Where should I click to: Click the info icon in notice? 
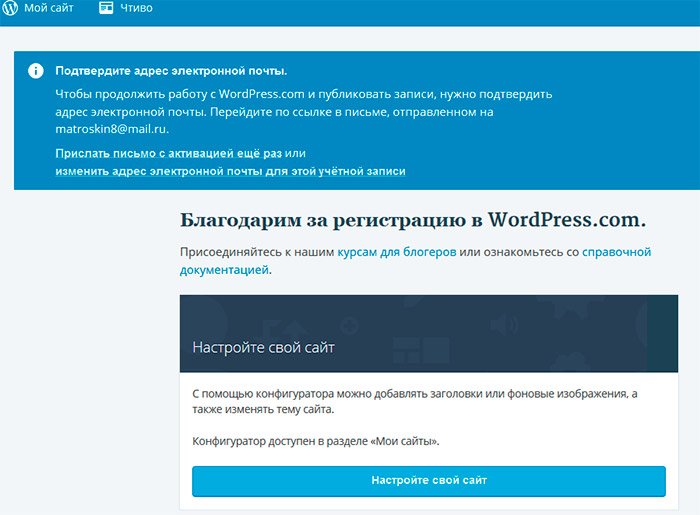36,71
